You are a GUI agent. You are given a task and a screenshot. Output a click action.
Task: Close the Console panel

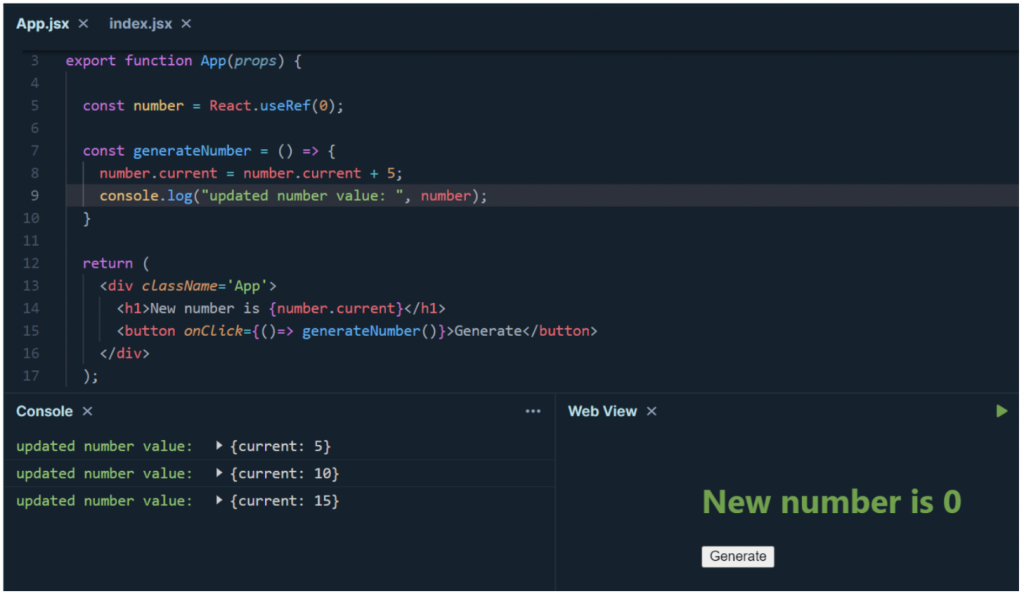click(x=87, y=411)
